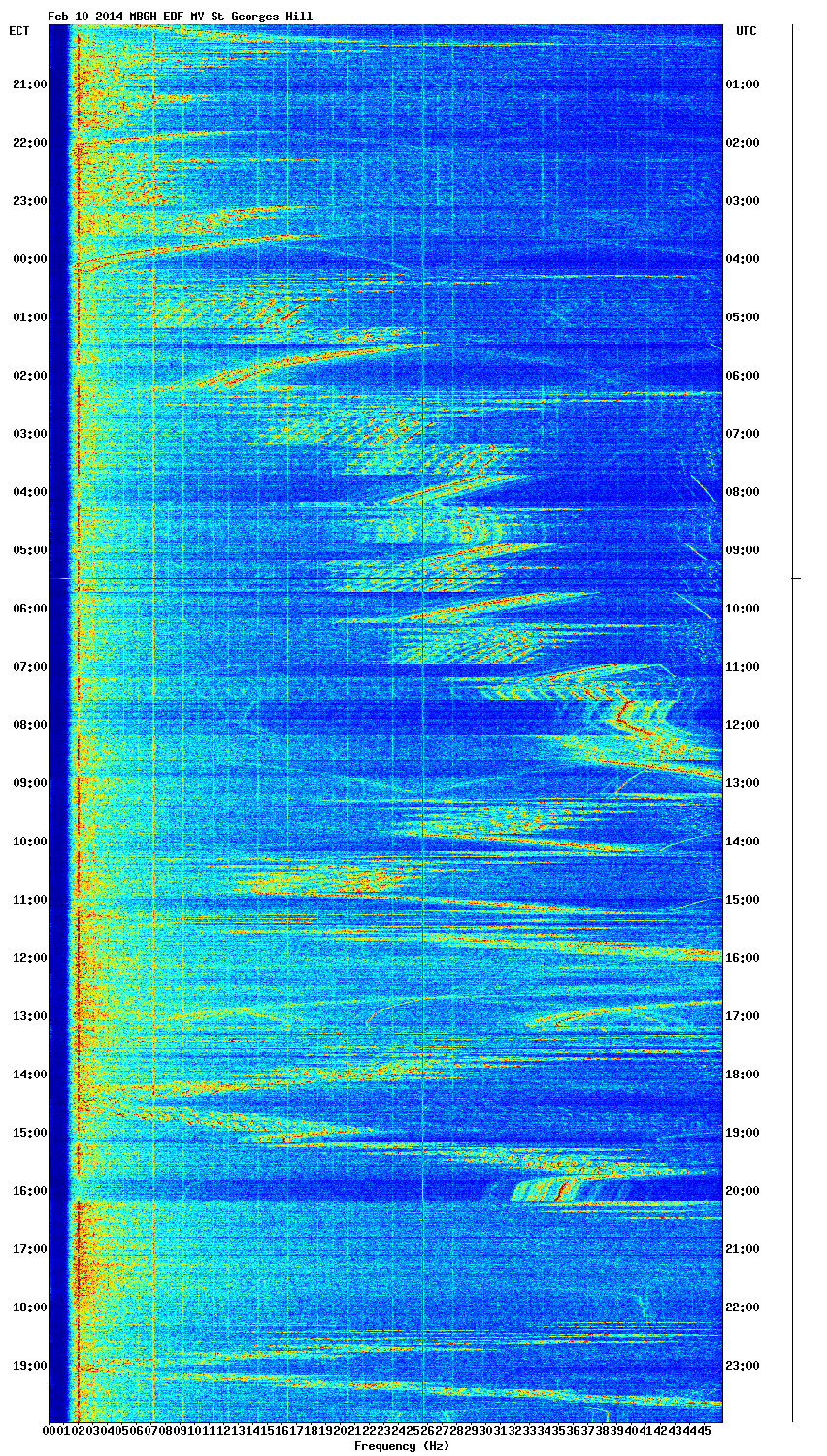Select the 06:00 label on the ECT axis
Viewport: 827px width, 1456px height.
(x=30, y=609)
